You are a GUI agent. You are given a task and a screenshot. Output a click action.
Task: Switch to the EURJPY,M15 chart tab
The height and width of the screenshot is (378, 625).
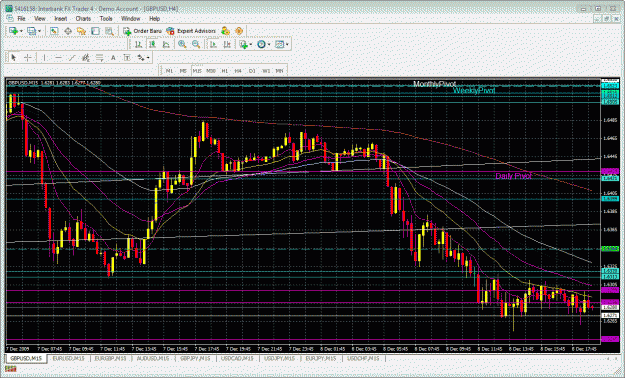coord(321,359)
